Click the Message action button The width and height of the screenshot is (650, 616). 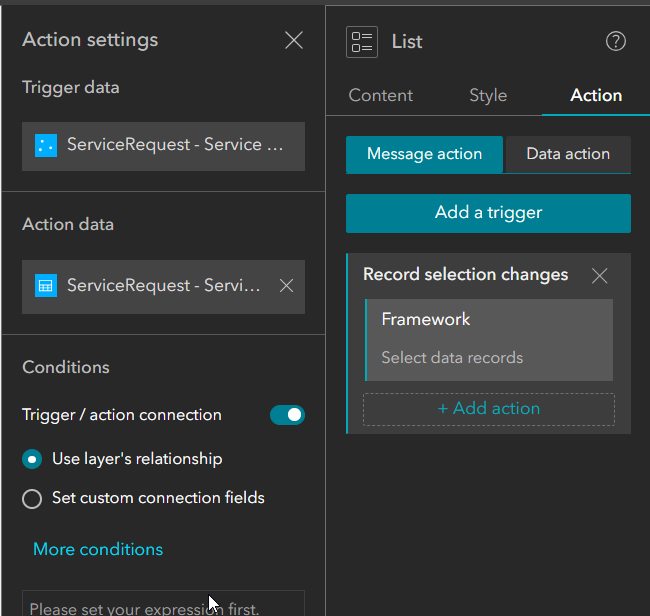(424, 155)
